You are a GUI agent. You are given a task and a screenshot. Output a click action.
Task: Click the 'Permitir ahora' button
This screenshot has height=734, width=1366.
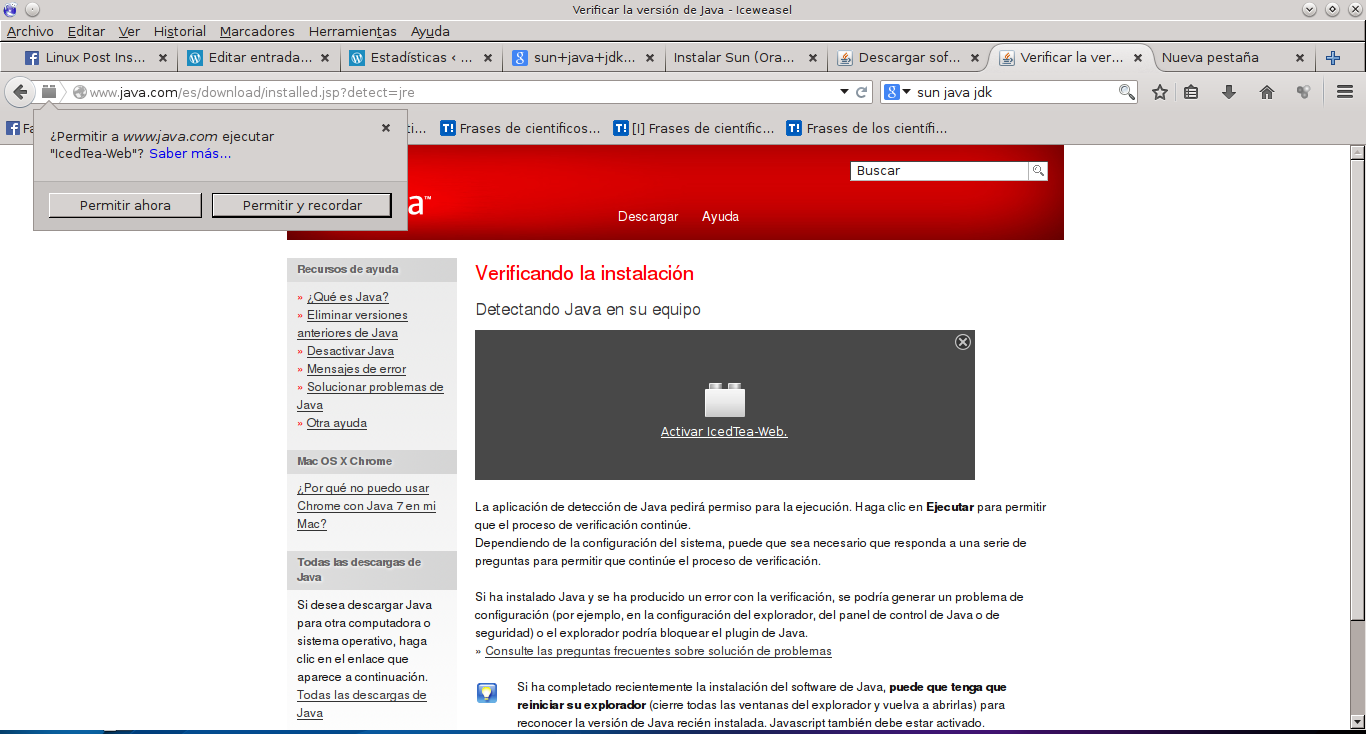[x=125, y=205]
